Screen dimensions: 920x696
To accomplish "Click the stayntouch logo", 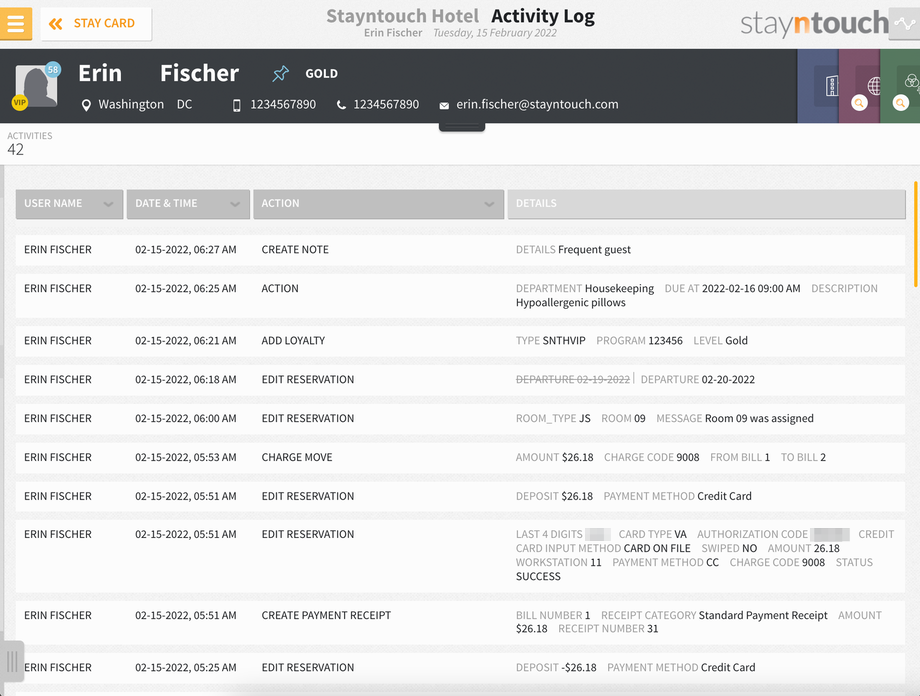I will (814, 23).
